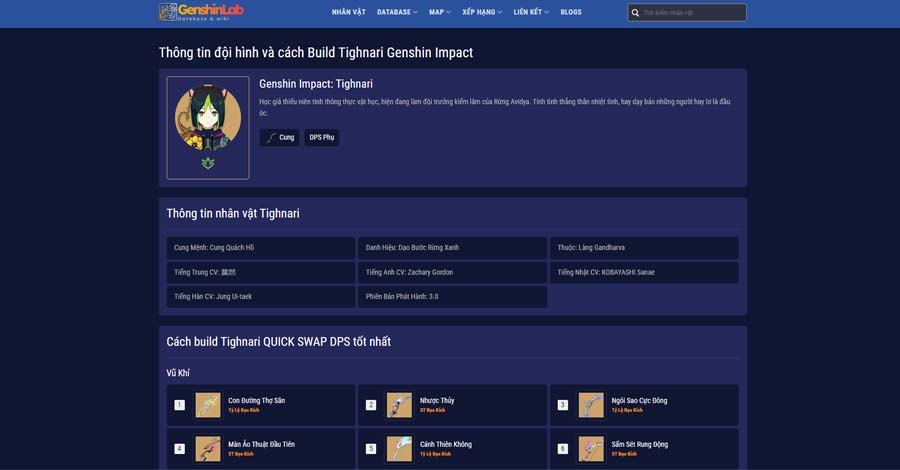The height and width of the screenshot is (470, 900).
Task: Click rank badge 4 beside Màn Ảo Thuật Đầu Tiên
Action: 180,449
